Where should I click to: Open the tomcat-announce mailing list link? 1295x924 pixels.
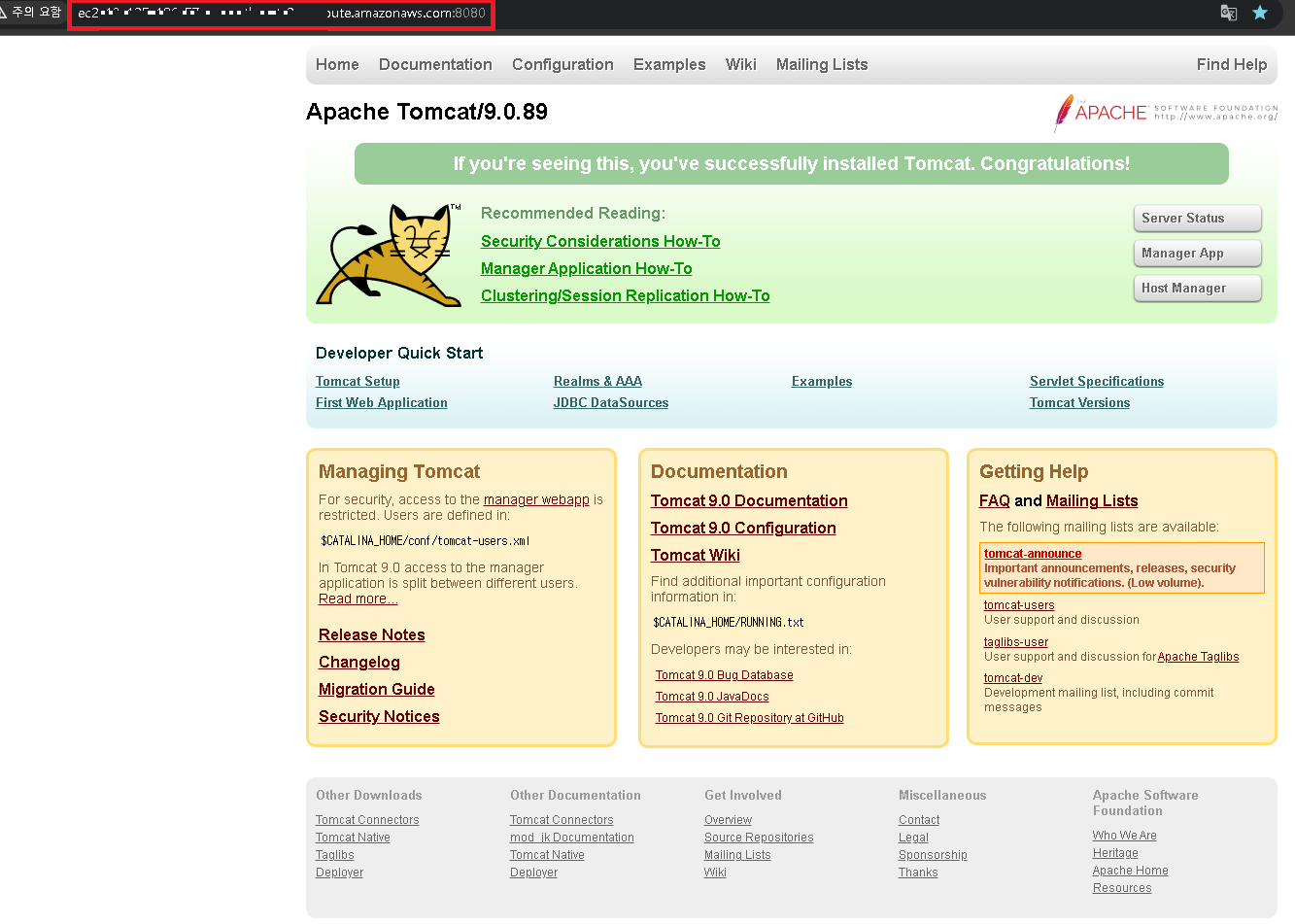point(1033,554)
